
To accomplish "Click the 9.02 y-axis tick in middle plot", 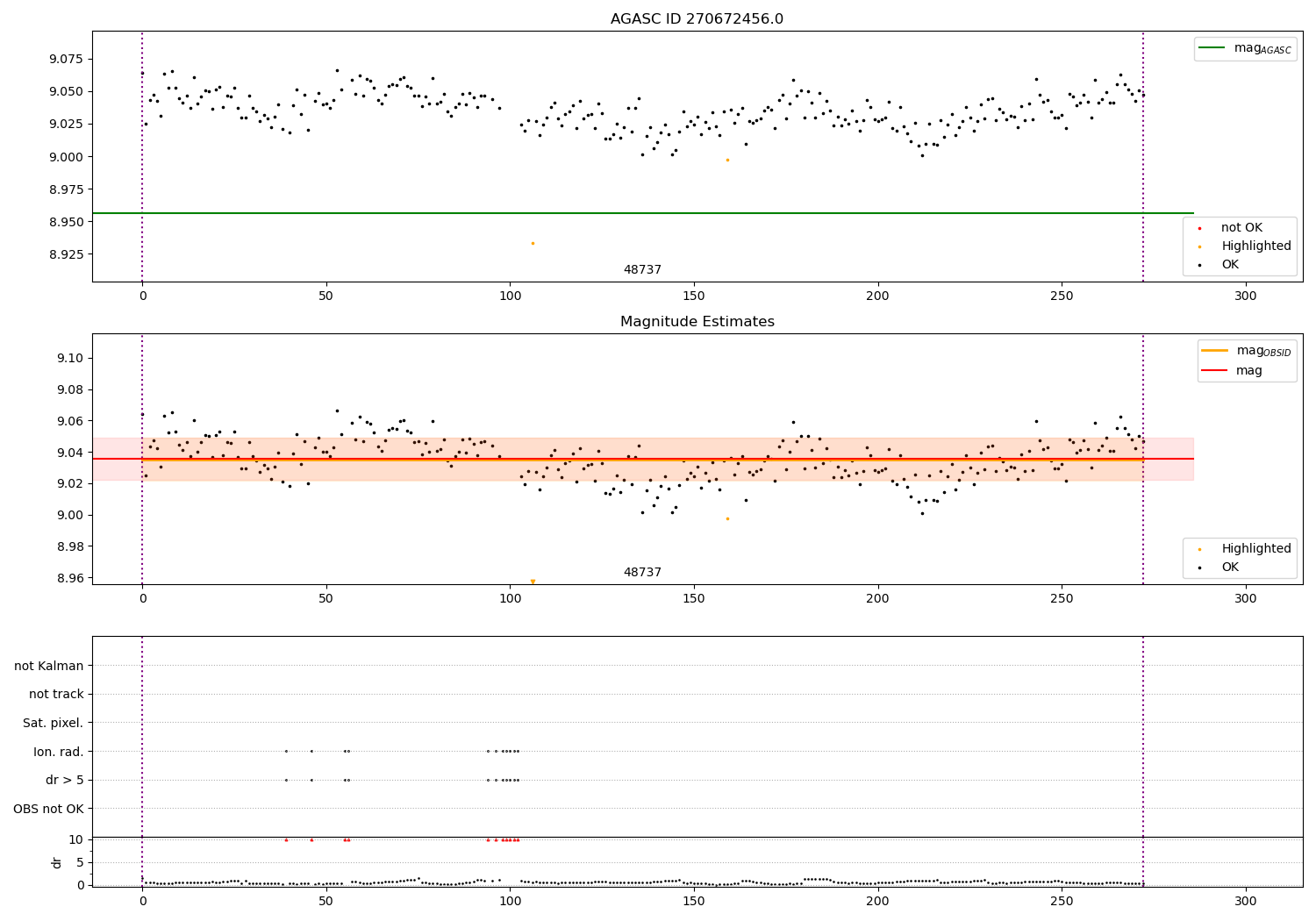I will click(x=69, y=484).
